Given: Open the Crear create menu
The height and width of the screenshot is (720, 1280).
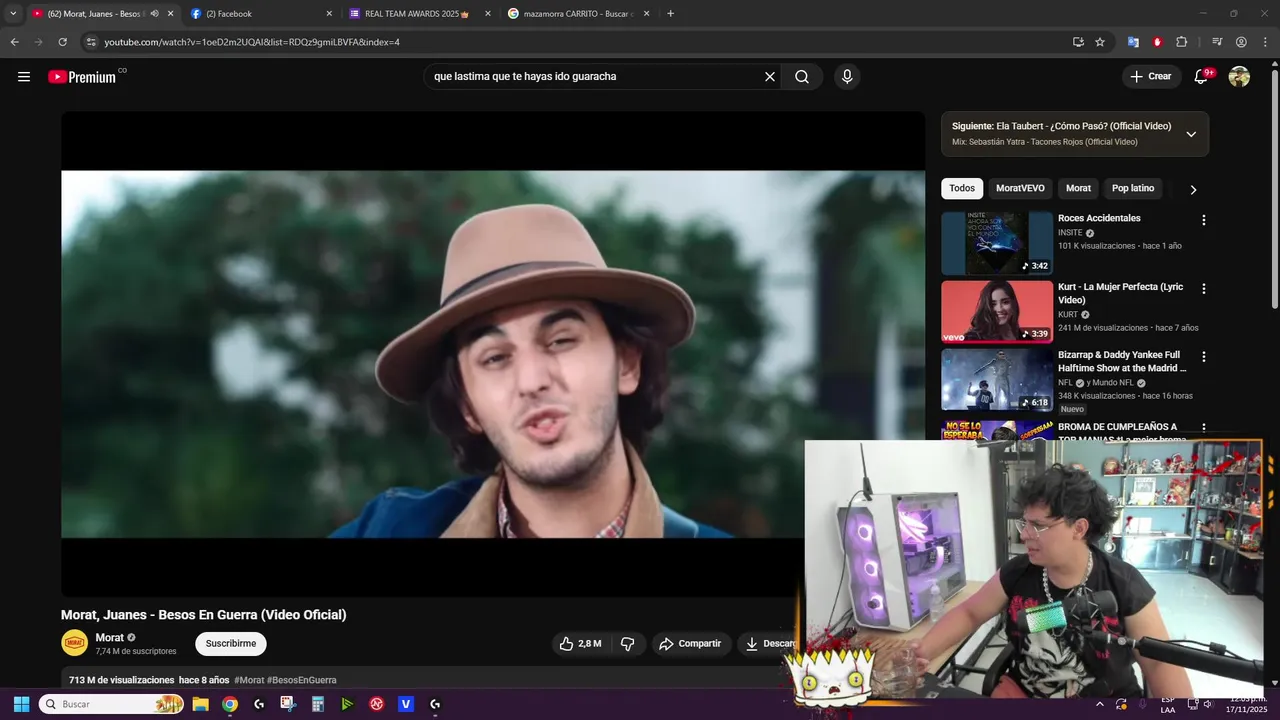Looking at the screenshot, I should [1151, 77].
